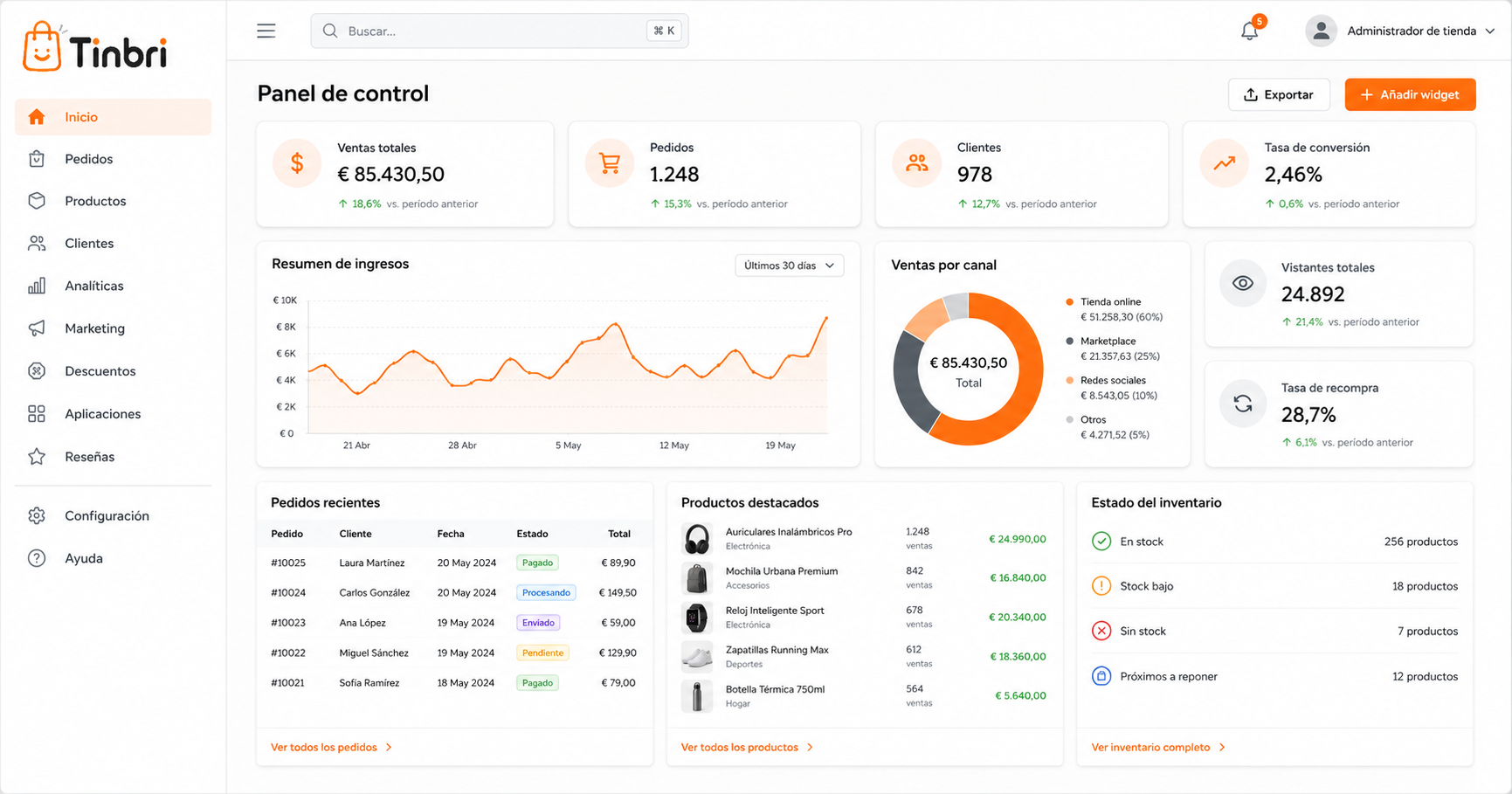Click the Tienda online orange legend dot
Viewport: 1512px width, 794px height.
pos(1069,302)
